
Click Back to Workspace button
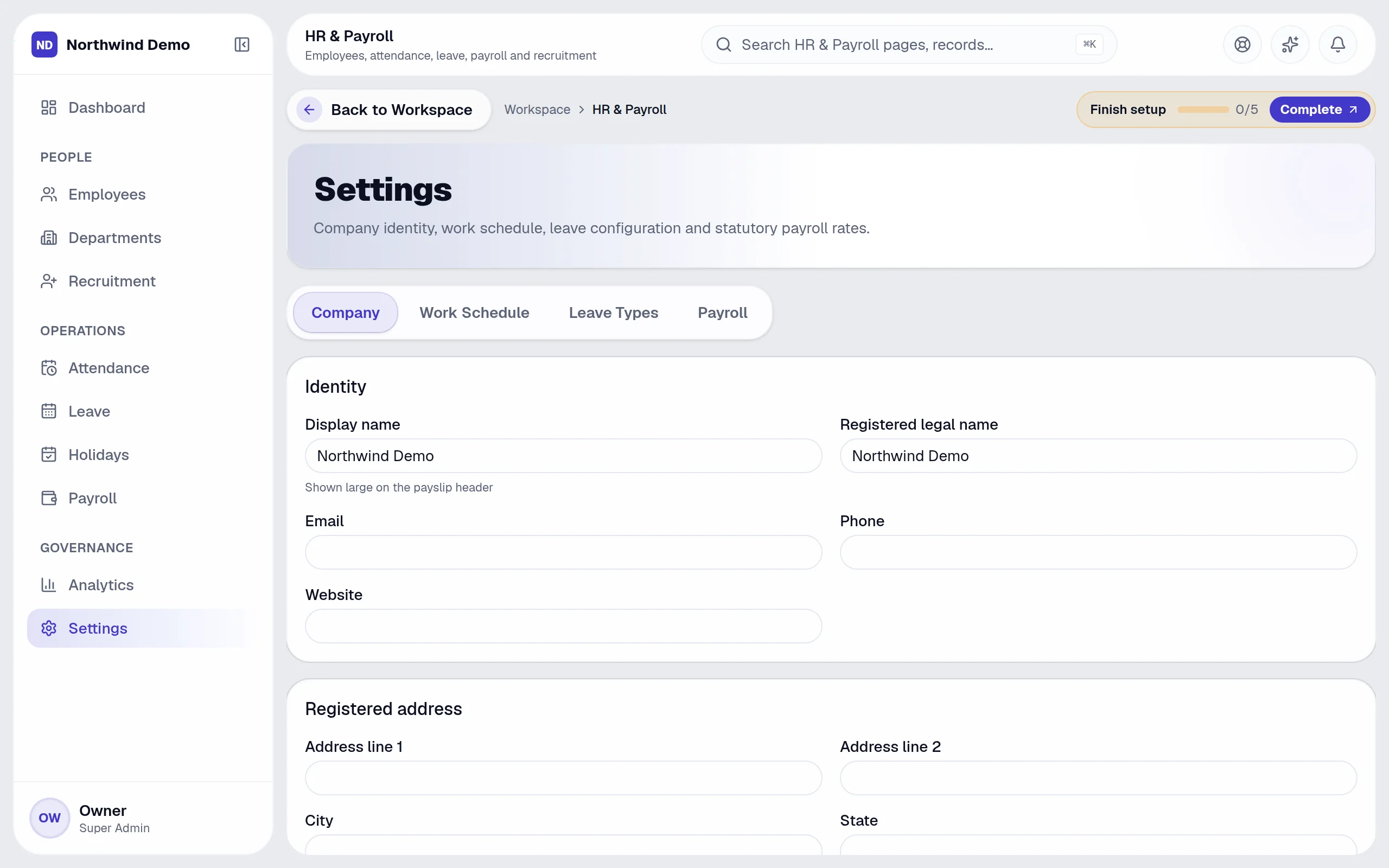(388, 110)
